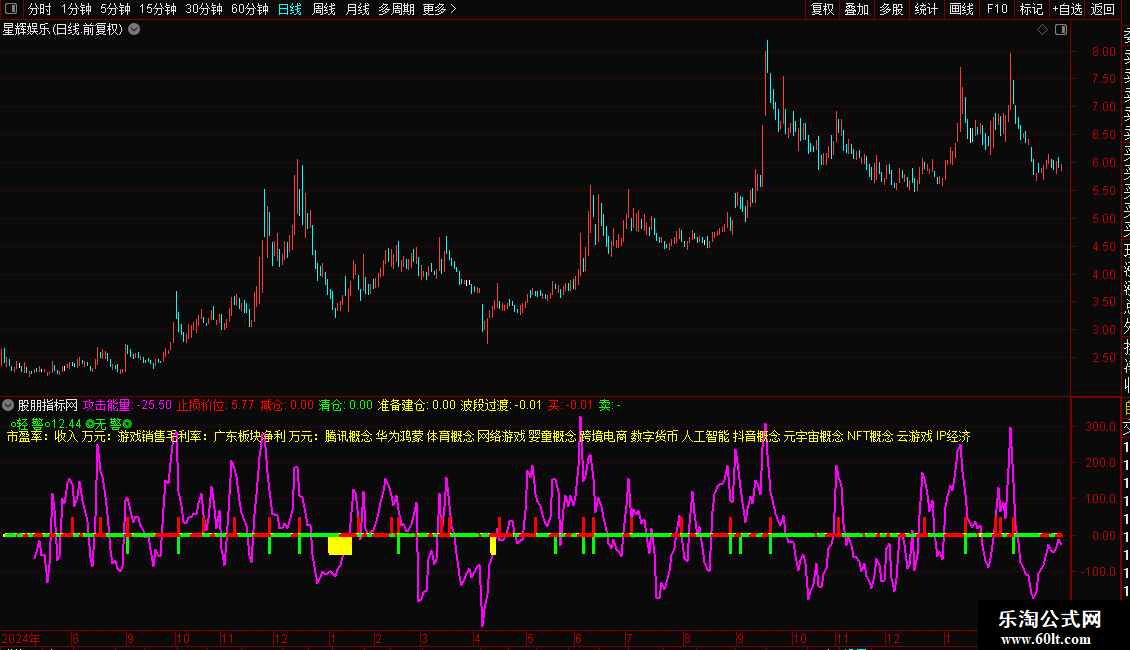Click the 返回 back button

(x=1103, y=9)
